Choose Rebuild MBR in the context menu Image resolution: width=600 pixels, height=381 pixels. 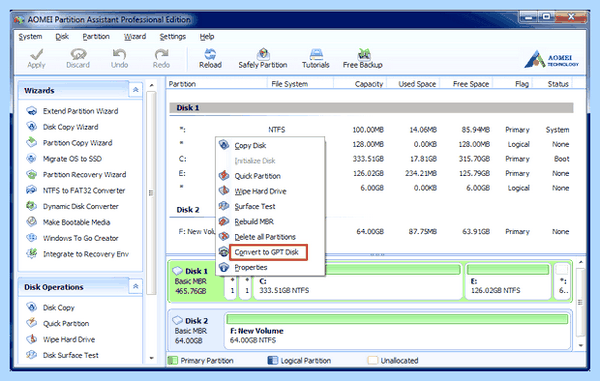pyautogui.click(x=270, y=221)
